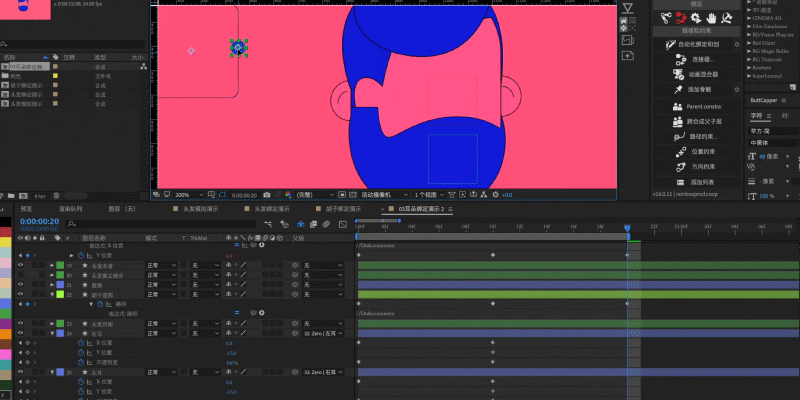Expand layer 19 头发本省 properties
The height and width of the screenshot is (400, 800).
click(x=52, y=265)
